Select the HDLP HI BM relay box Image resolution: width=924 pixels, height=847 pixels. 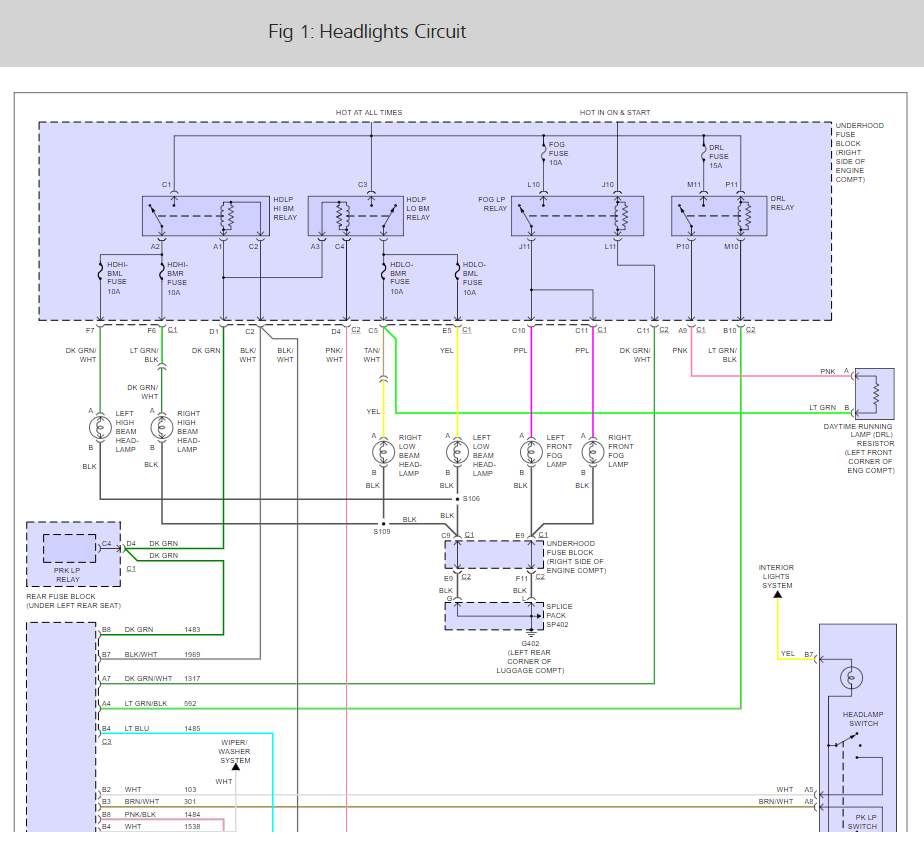tap(206, 216)
